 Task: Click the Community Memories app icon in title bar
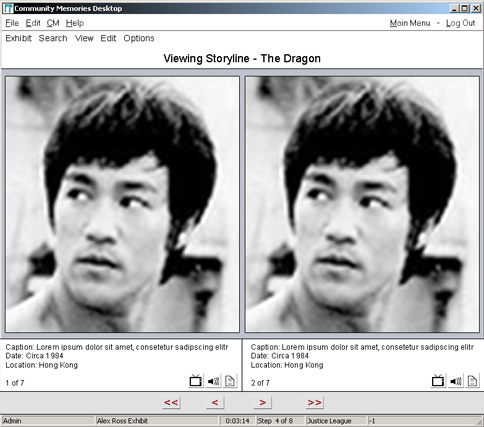tap(8, 8)
